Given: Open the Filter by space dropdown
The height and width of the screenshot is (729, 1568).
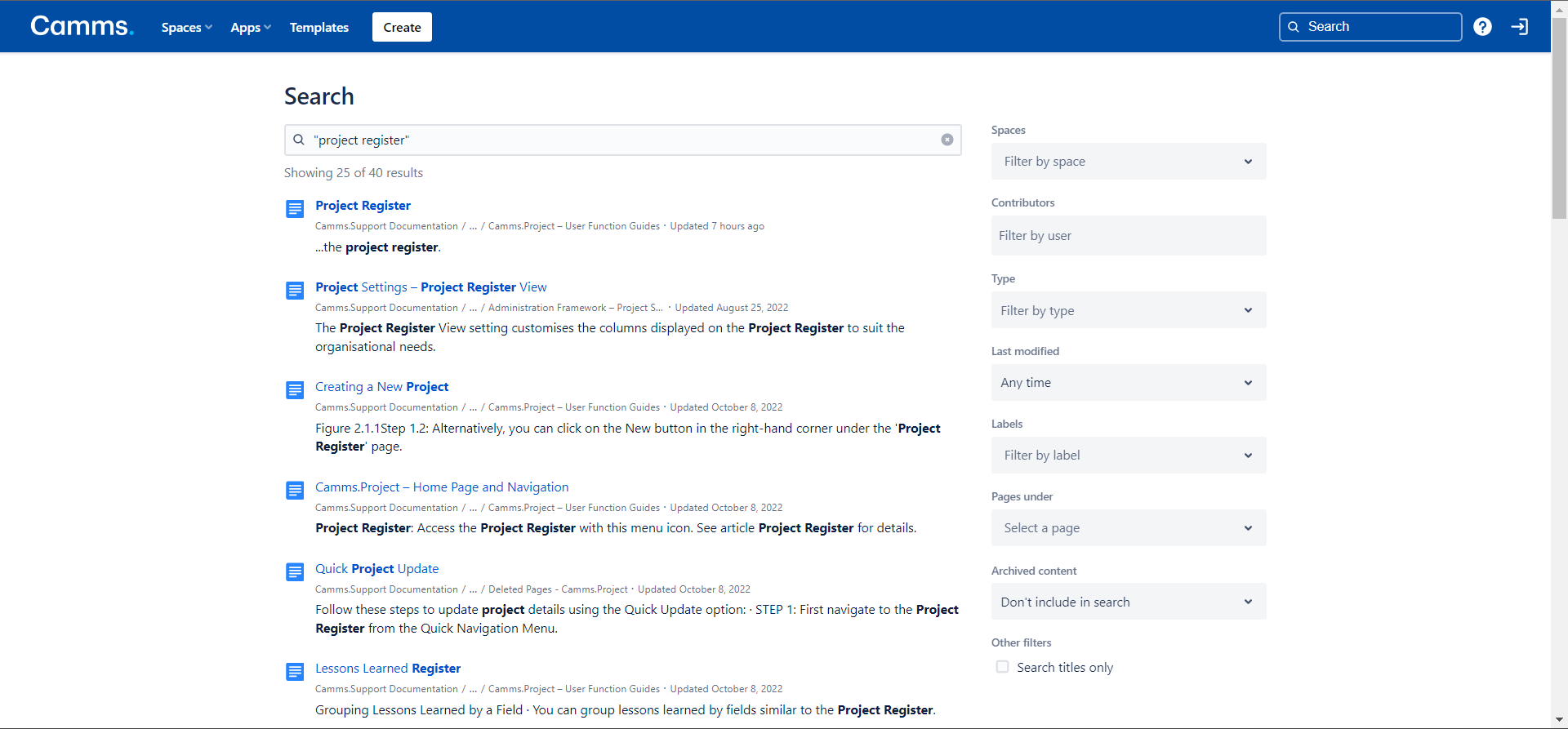Looking at the screenshot, I should click(x=1129, y=162).
